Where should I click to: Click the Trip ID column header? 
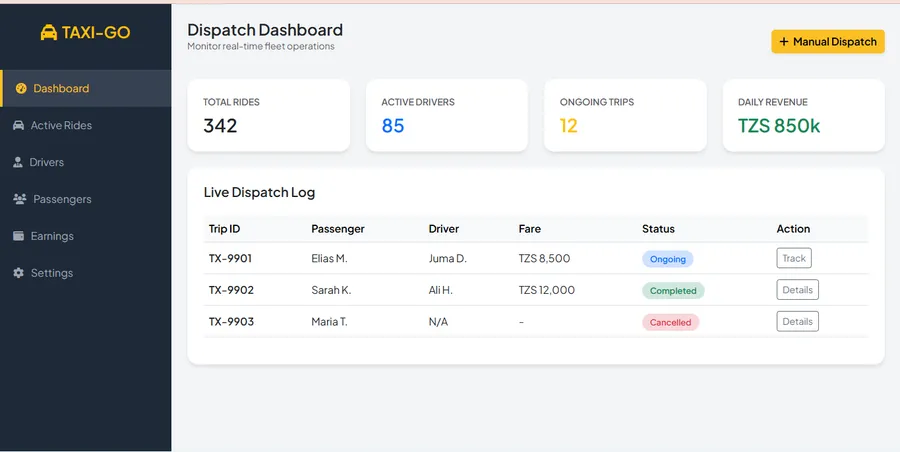224,229
